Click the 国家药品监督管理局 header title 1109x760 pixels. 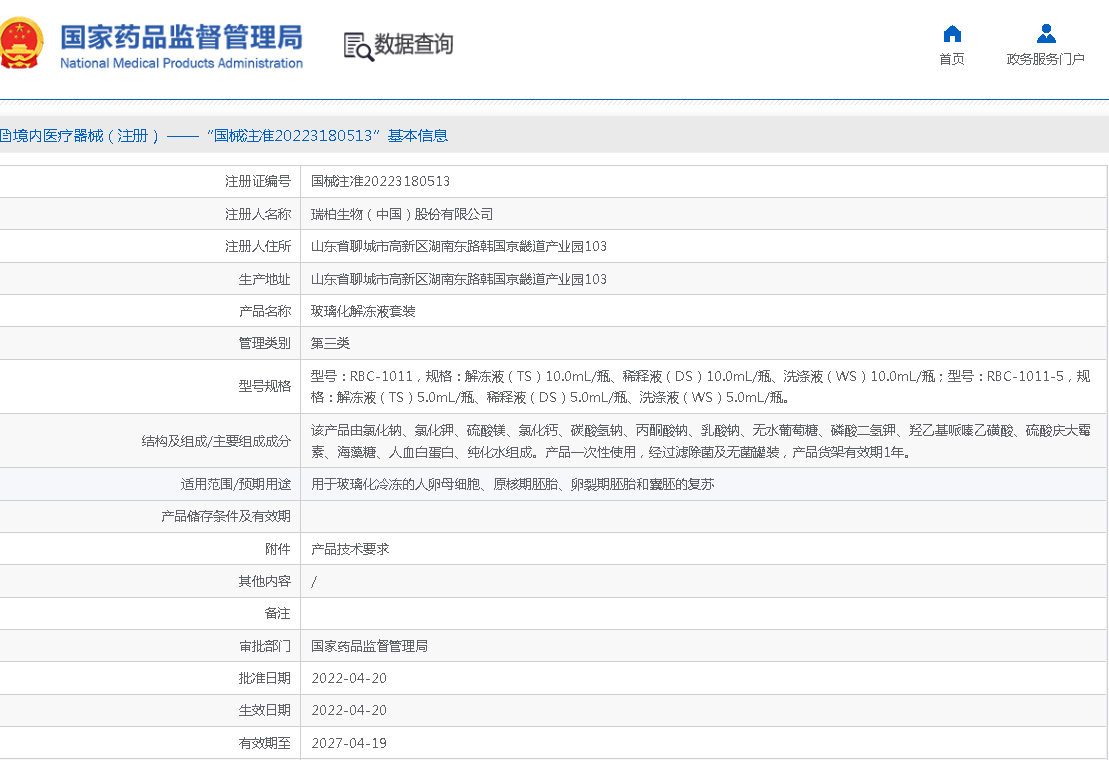pyautogui.click(x=181, y=37)
